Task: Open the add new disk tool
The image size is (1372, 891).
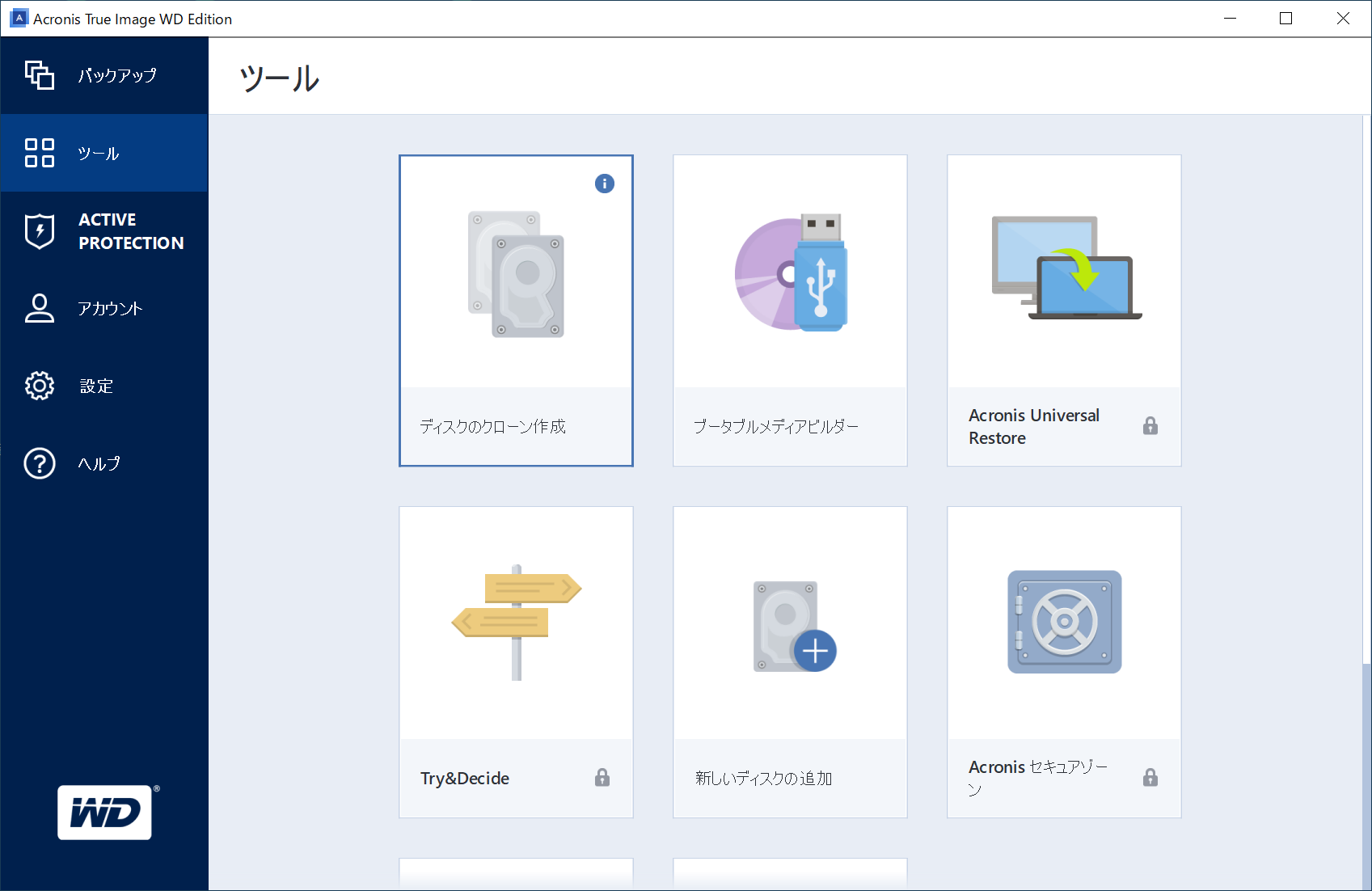Action: click(x=790, y=661)
